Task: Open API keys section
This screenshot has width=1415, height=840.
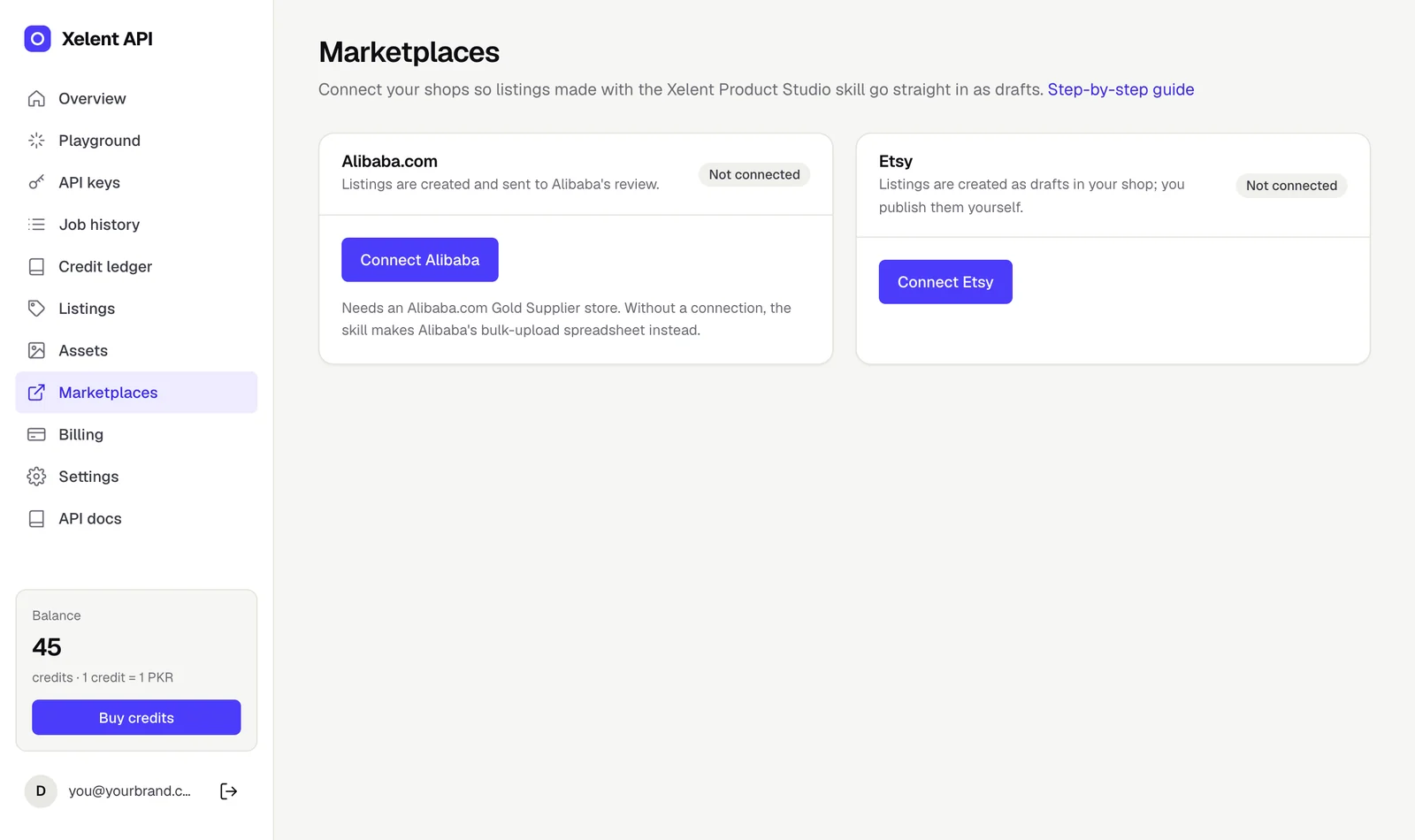Action: click(x=136, y=182)
